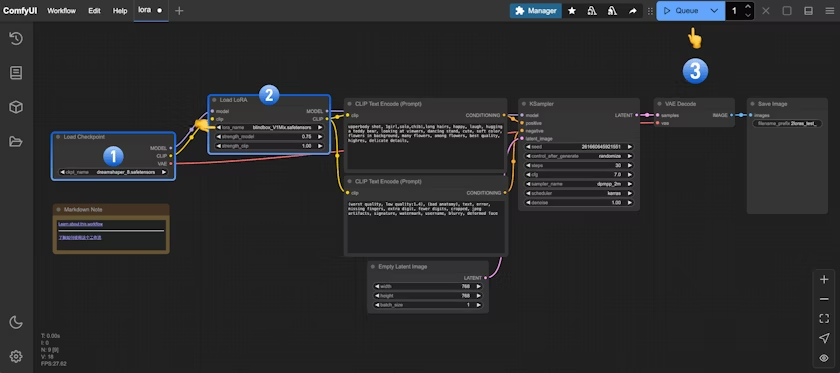This screenshot has height=373, width=840.
Task: Zoom out of the canvas with minus
Action: point(824,299)
